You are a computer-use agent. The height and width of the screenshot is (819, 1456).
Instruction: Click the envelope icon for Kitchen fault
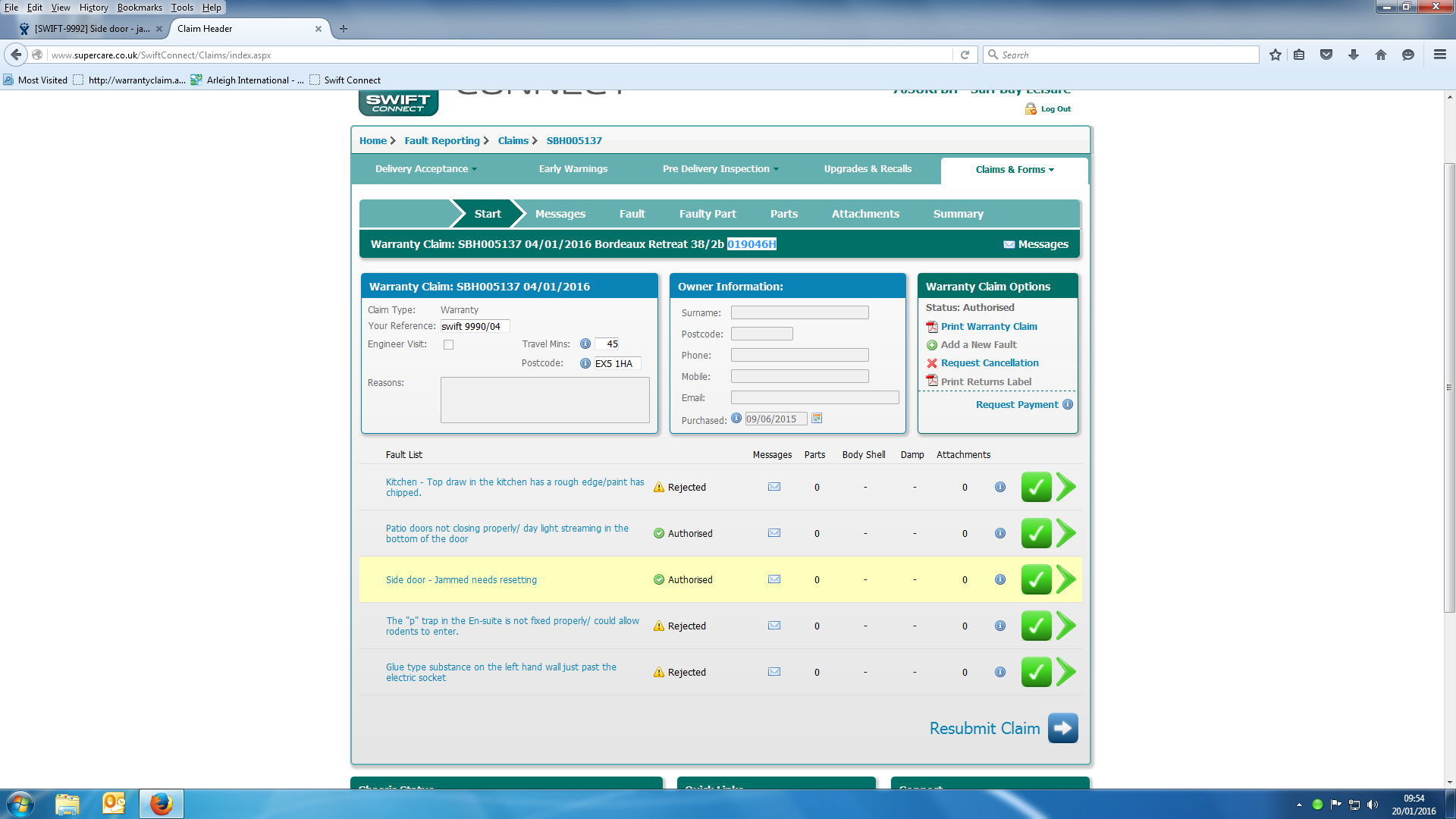(x=773, y=487)
